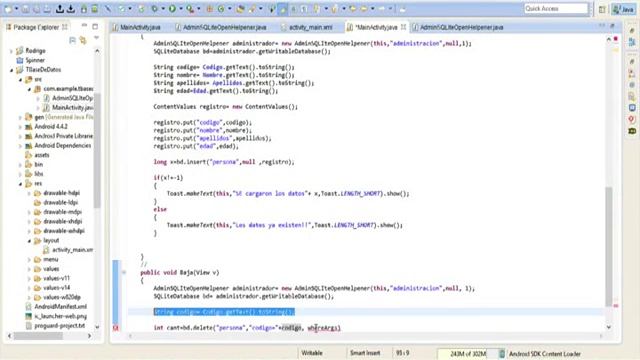Toggle Mark Occurrences highlighted toolbar button

coord(282,9)
